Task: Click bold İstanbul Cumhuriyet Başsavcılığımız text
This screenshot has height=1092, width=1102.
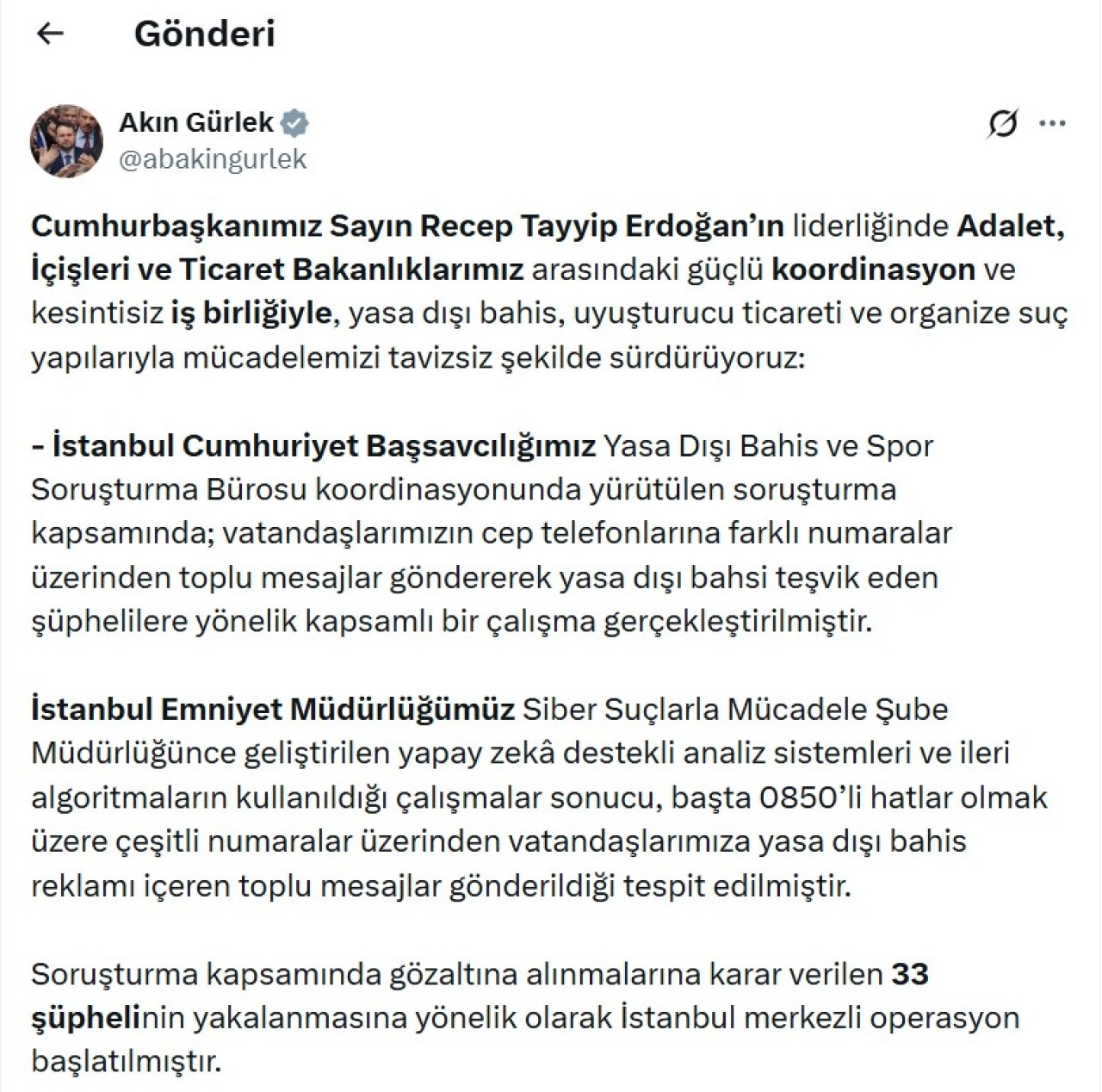Action: [x=325, y=445]
